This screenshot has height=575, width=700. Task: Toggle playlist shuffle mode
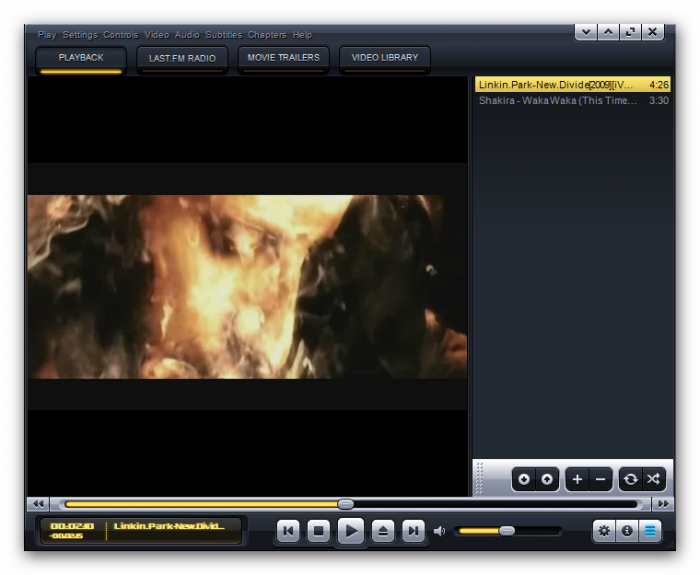[x=654, y=479]
